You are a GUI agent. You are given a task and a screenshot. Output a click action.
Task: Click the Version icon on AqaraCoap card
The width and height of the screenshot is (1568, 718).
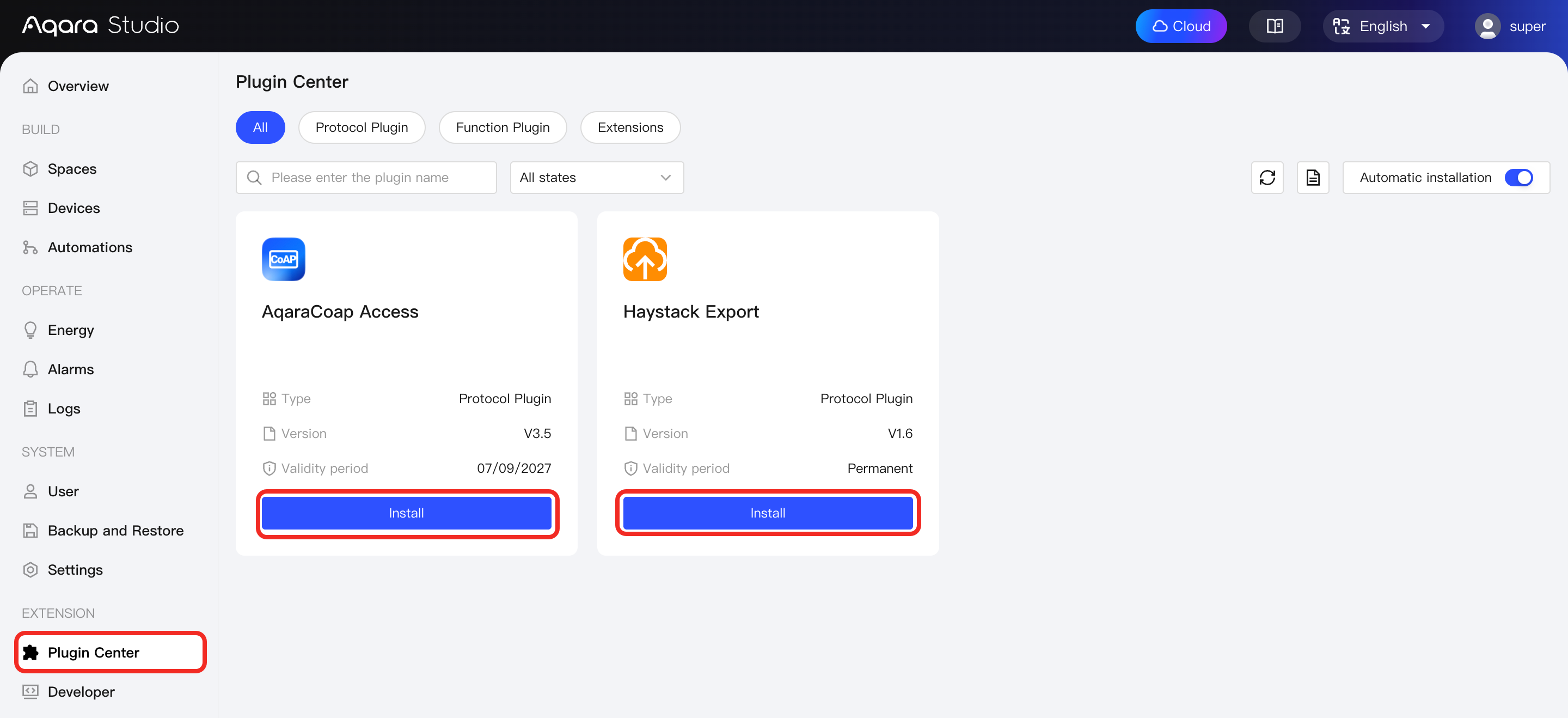269,434
